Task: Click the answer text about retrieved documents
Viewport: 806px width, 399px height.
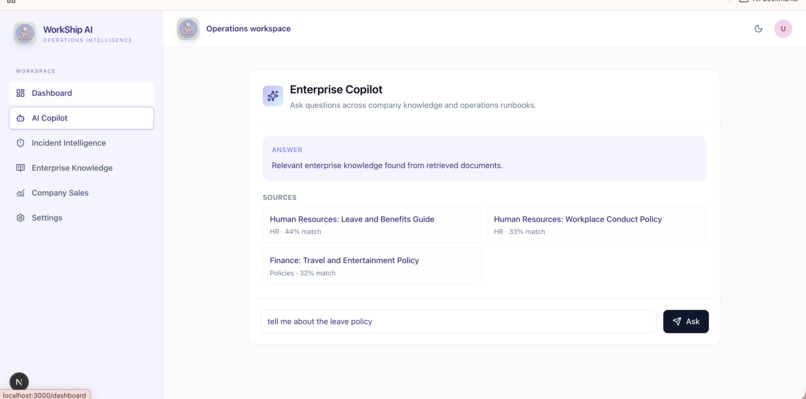Action: point(387,166)
